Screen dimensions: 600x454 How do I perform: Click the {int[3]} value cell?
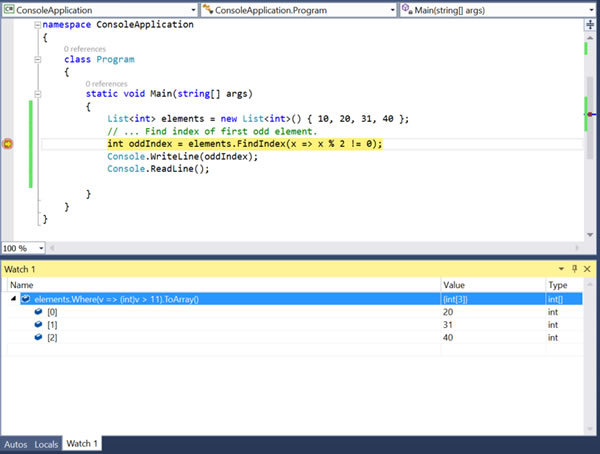point(455,299)
